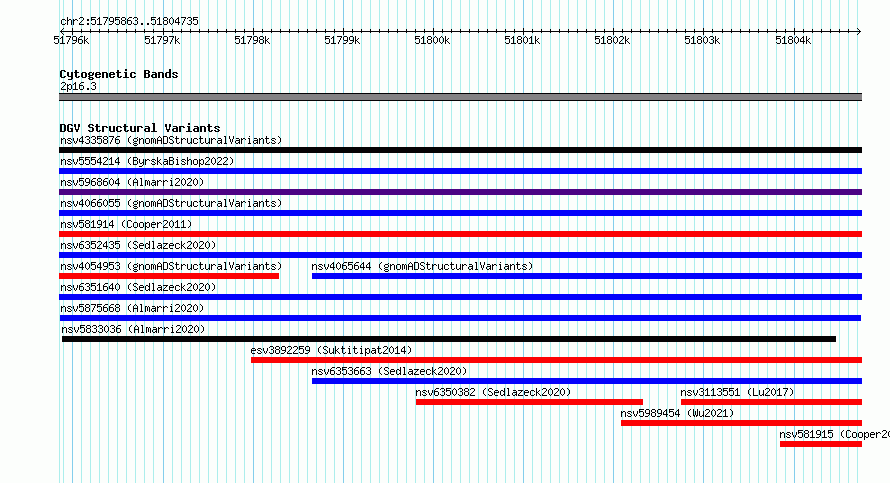Click the blue nsv6352435 variant bar
The image size is (890, 483).
[x=460, y=255]
